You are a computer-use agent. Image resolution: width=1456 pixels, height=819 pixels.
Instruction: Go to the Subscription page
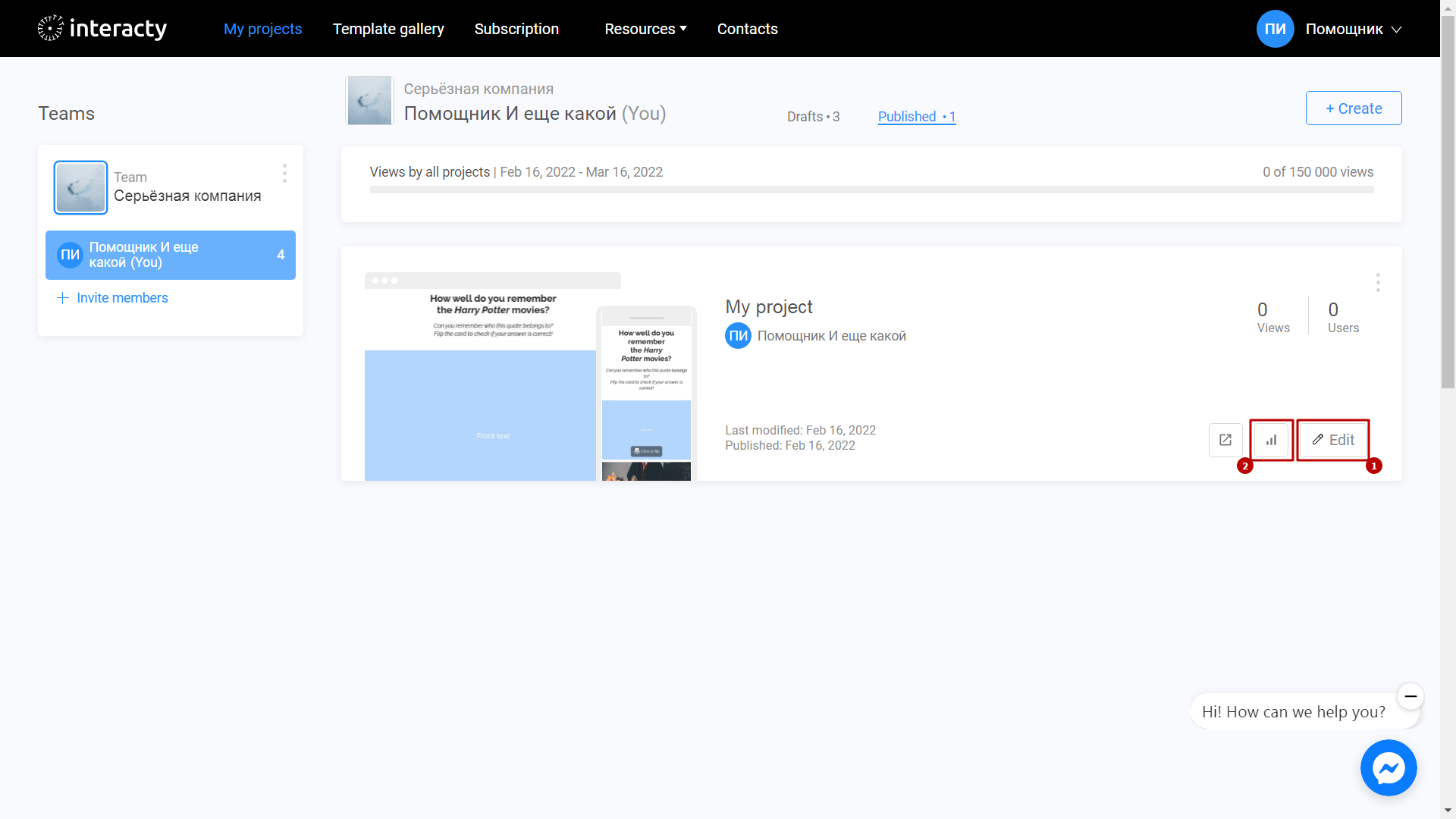[x=516, y=29]
